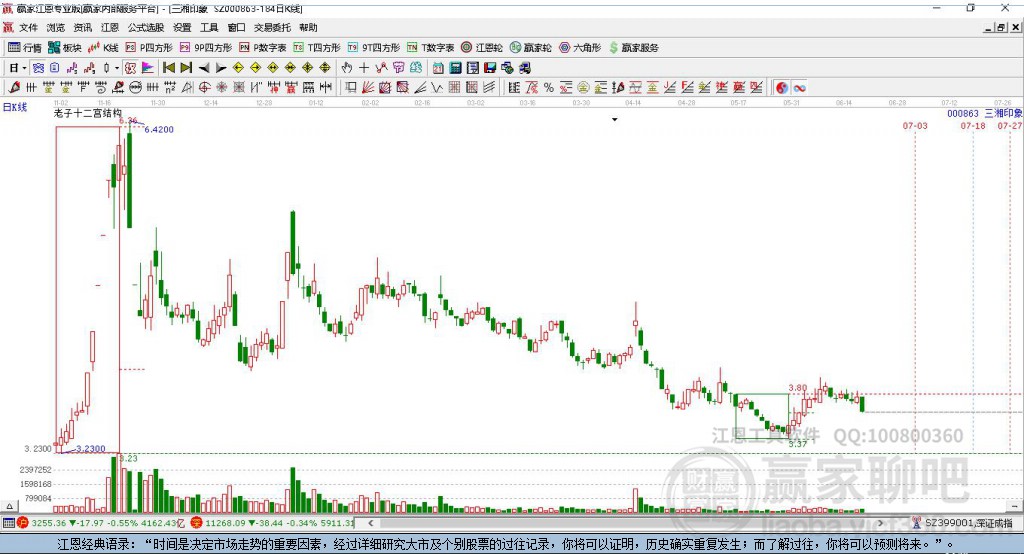Viewport: 1024px width, 554px height.
Task: Open the 帮助 menu
Action: [308, 27]
